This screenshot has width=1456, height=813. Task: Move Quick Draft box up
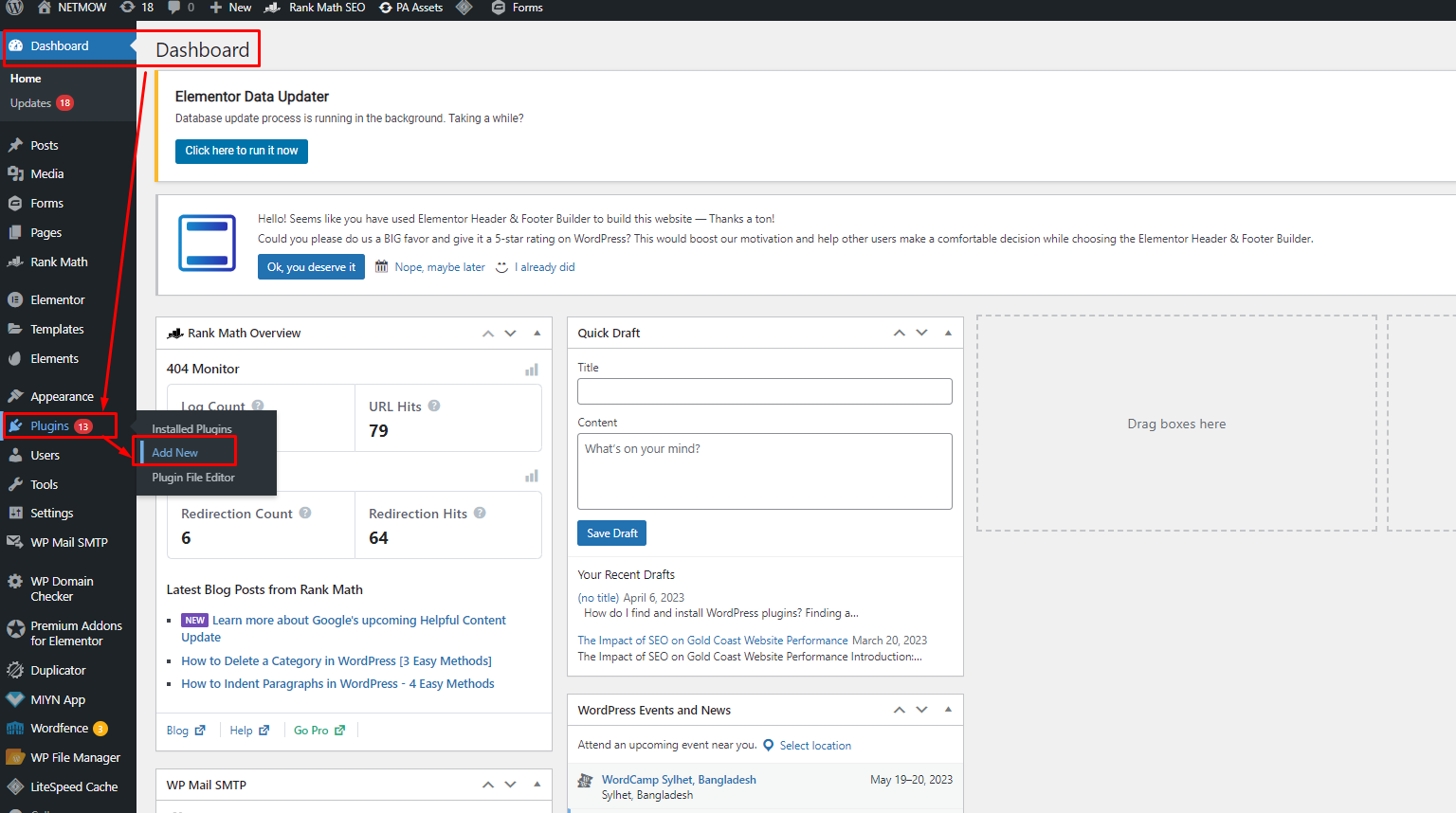tap(900, 334)
